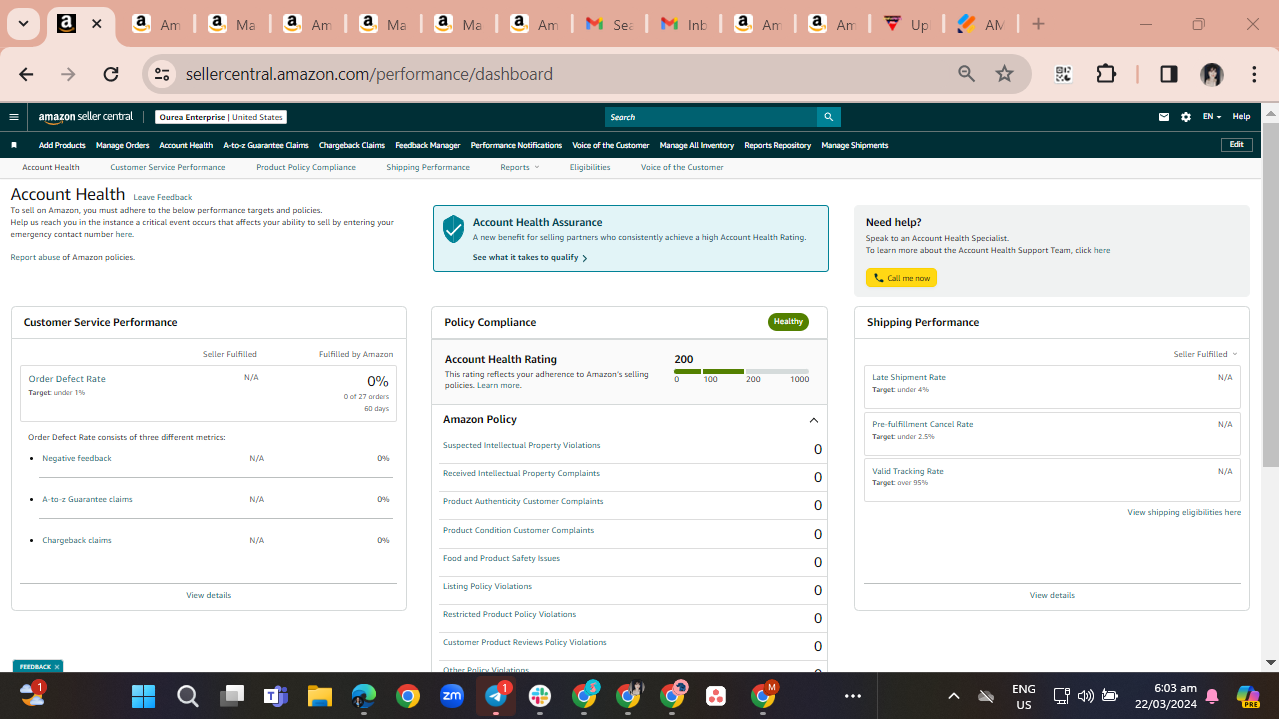This screenshot has width=1279, height=719.
Task: Open Negative feedback metric link
Action: (77, 458)
